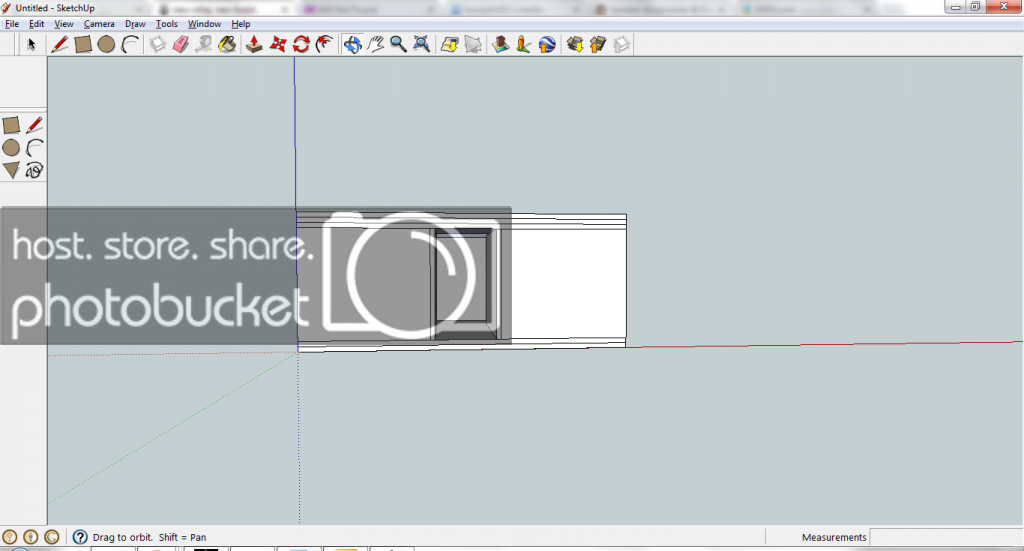Image resolution: width=1024 pixels, height=551 pixels.
Task: Select the Freehand scribble tool
Action: (35, 170)
